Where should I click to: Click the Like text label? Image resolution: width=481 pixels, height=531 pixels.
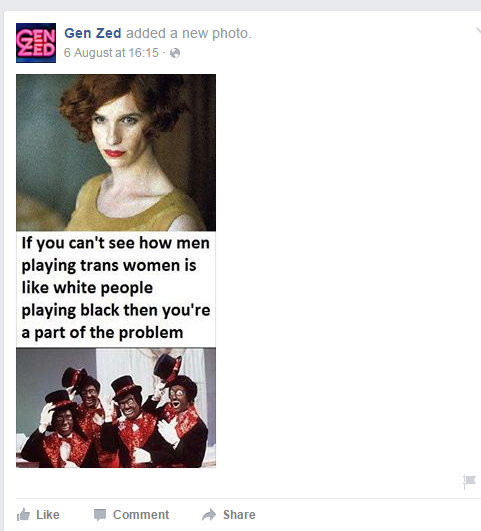(x=48, y=515)
